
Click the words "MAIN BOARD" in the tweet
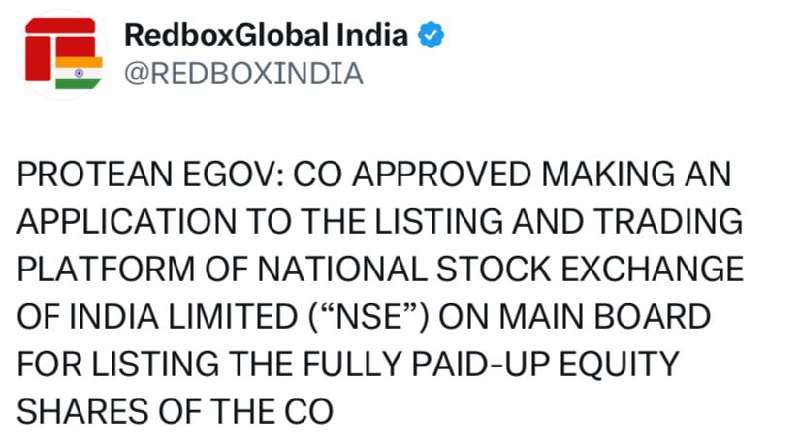click(x=605, y=316)
